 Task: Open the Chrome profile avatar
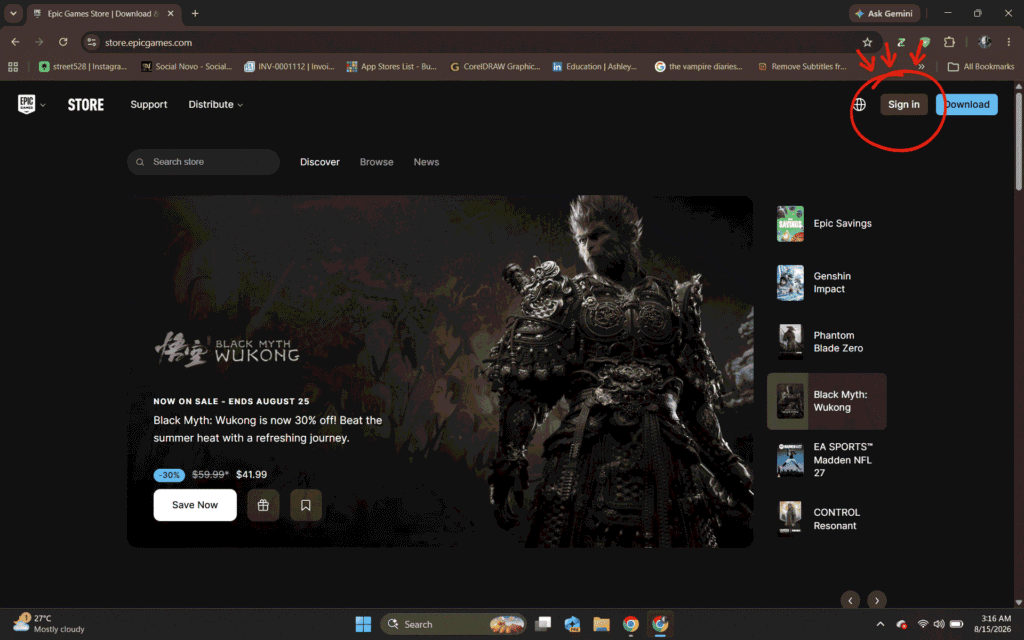pyautogui.click(x=984, y=42)
